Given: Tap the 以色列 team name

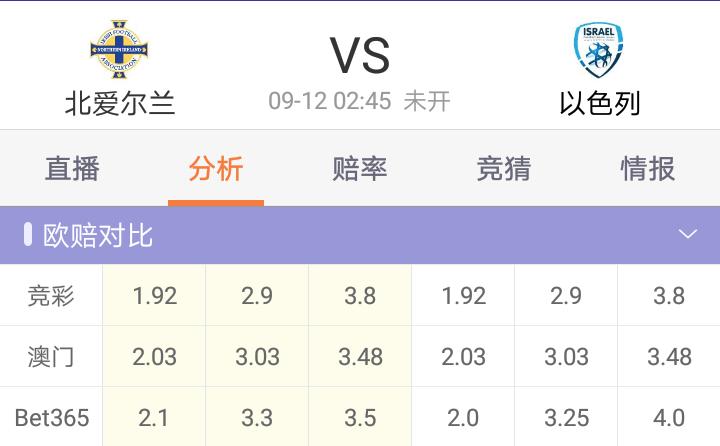Looking at the screenshot, I should [599, 103].
